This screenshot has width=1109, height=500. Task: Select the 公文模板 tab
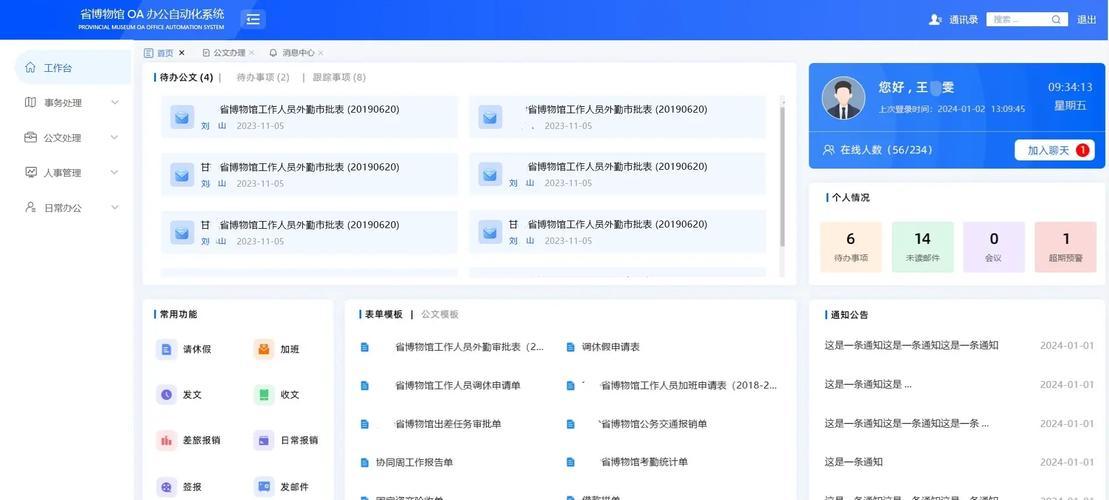pos(440,314)
